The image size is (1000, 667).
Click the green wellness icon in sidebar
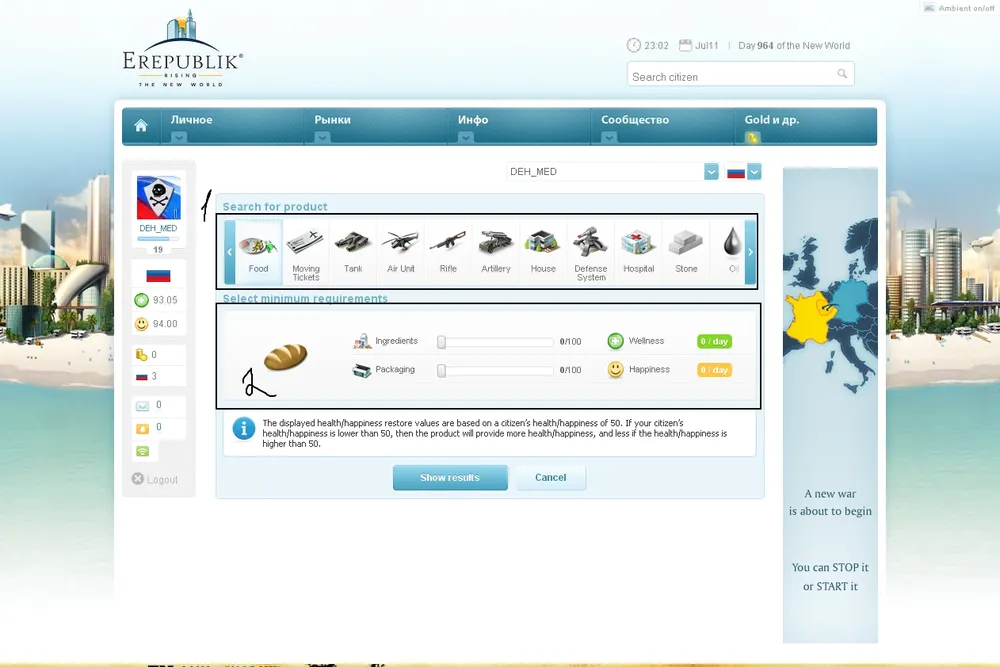tap(142, 300)
